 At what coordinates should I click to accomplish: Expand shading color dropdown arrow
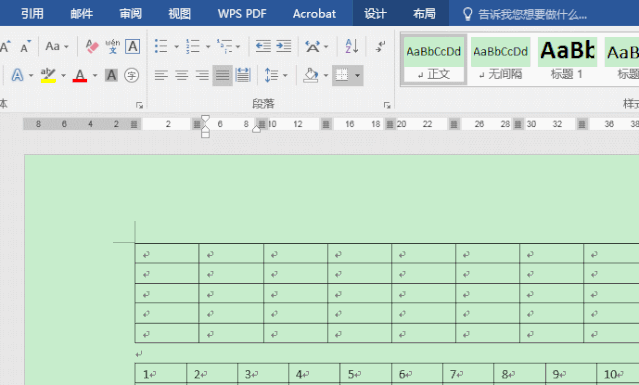(x=326, y=75)
